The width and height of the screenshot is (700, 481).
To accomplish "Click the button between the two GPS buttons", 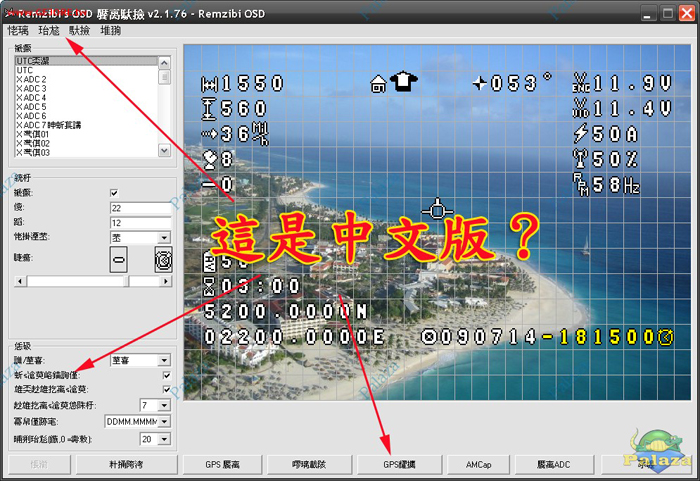I will (x=309, y=464).
